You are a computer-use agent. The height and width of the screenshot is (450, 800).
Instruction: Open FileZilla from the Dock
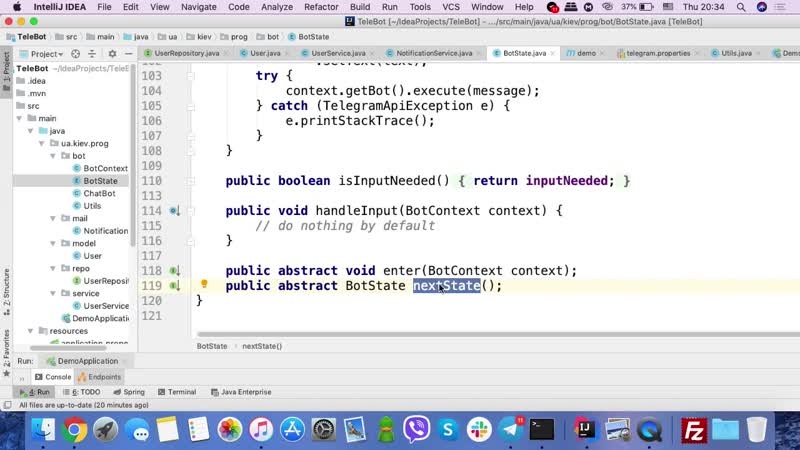[x=694, y=430]
